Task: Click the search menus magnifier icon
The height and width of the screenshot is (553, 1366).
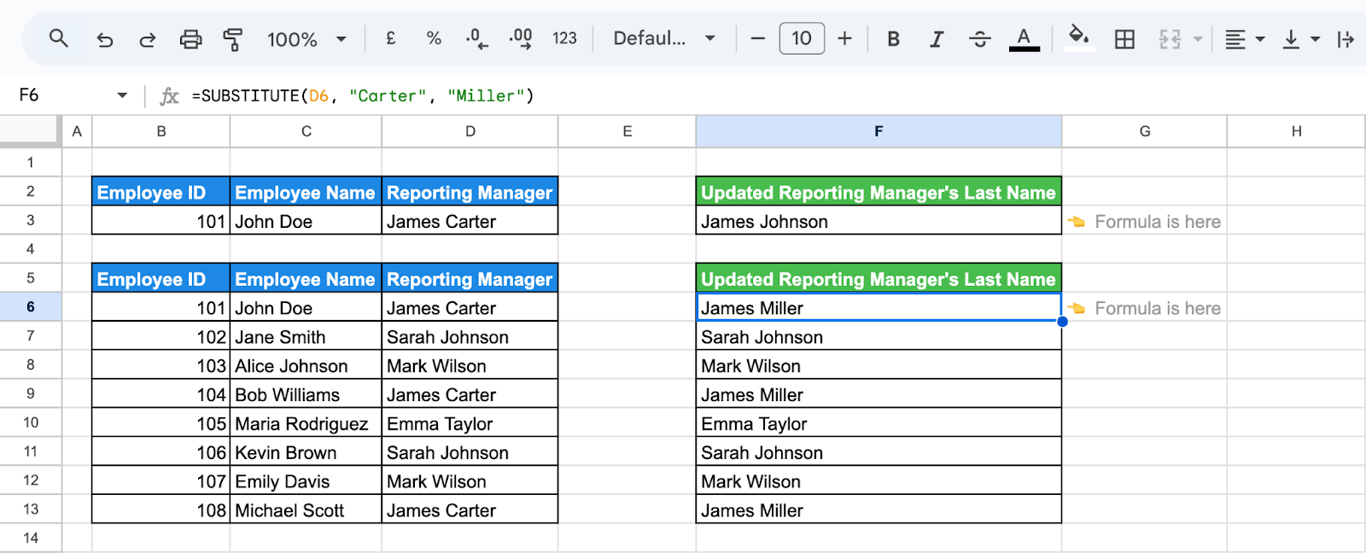Action: [x=58, y=39]
